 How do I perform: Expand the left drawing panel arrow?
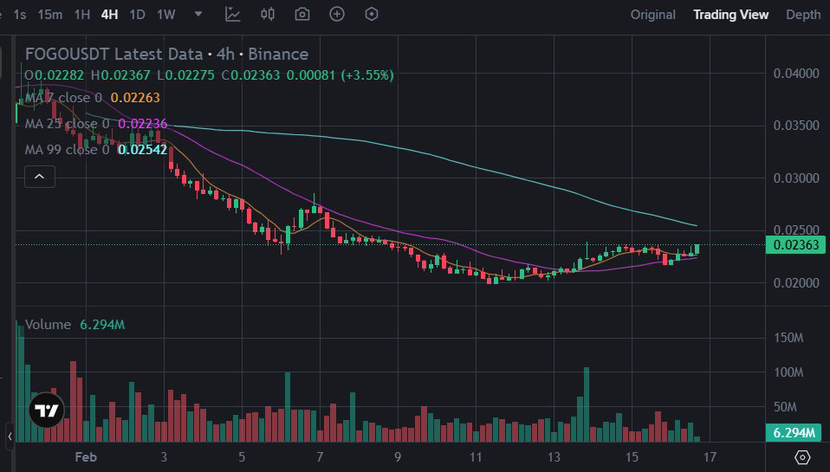pos(10,436)
